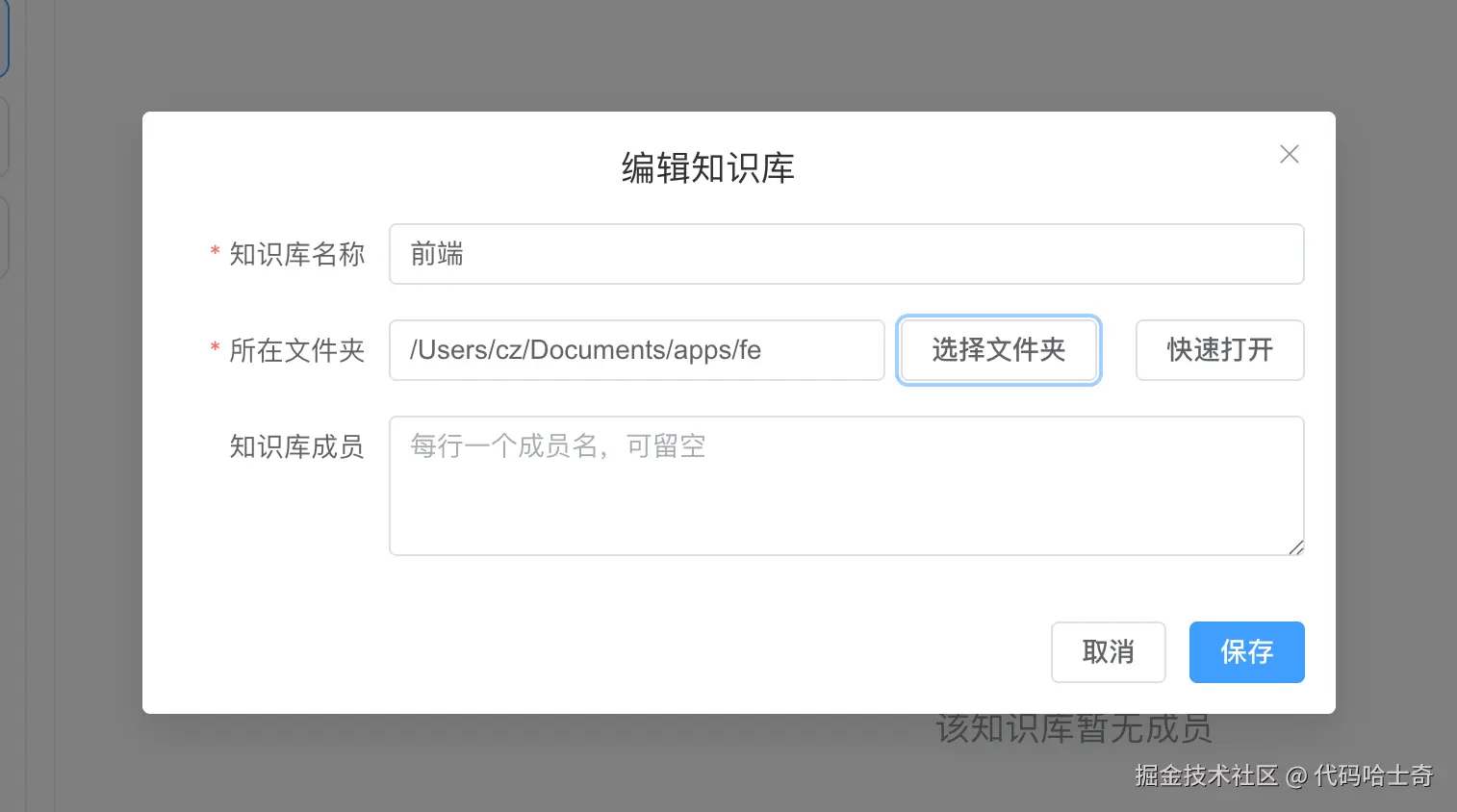Click the dialog title 编辑知识库
Image resolution: width=1457 pixels, height=812 pixels.
707,167
